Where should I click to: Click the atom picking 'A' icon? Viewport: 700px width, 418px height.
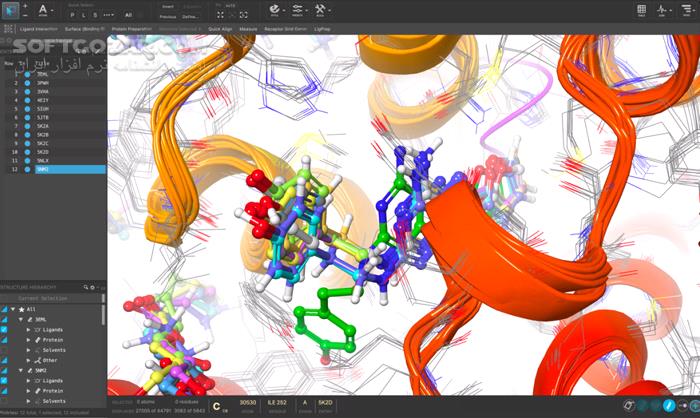44,10
